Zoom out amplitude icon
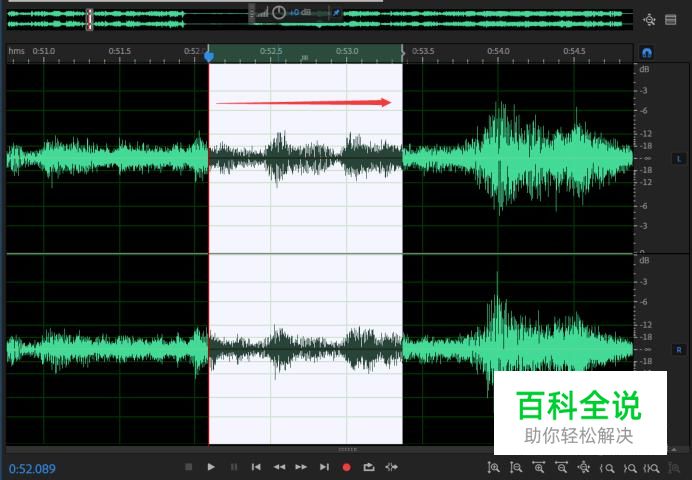The height and width of the screenshot is (480, 692). [x=515, y=467]
